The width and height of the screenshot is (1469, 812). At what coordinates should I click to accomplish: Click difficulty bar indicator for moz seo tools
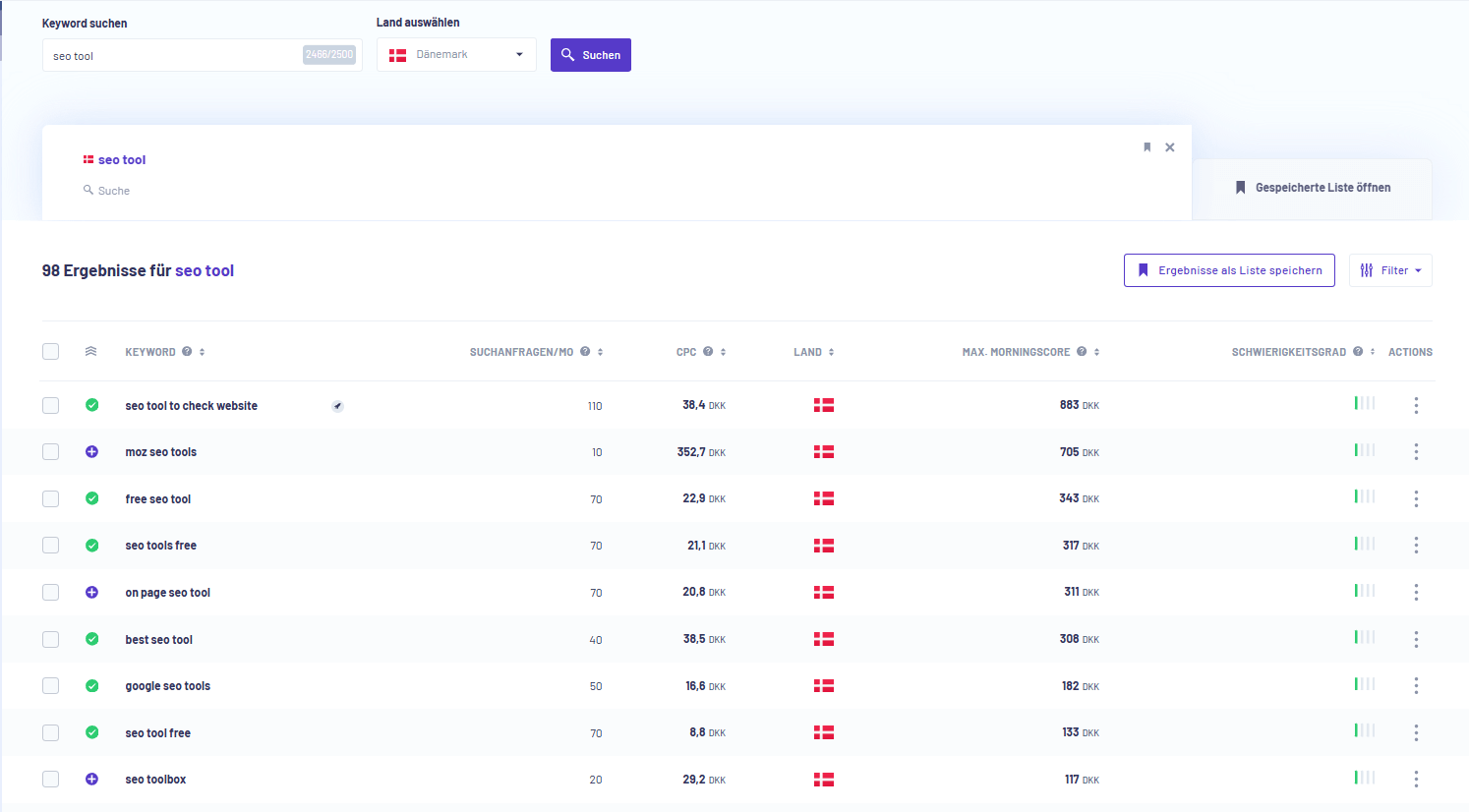1365,450
